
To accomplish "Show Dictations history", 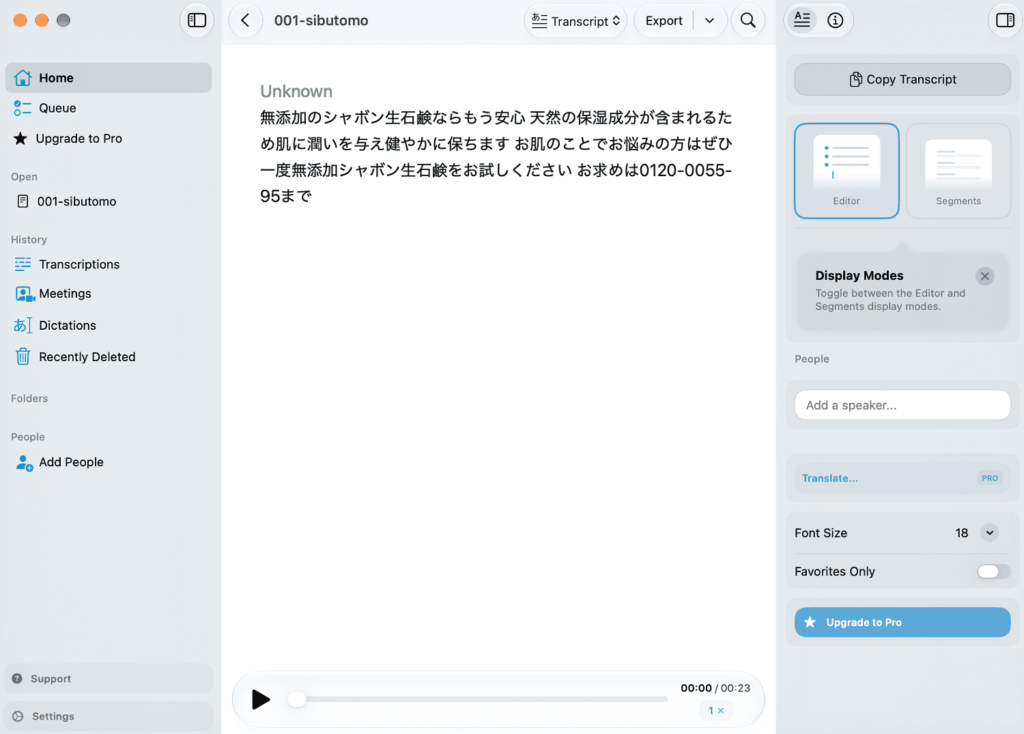I will 108,325.
